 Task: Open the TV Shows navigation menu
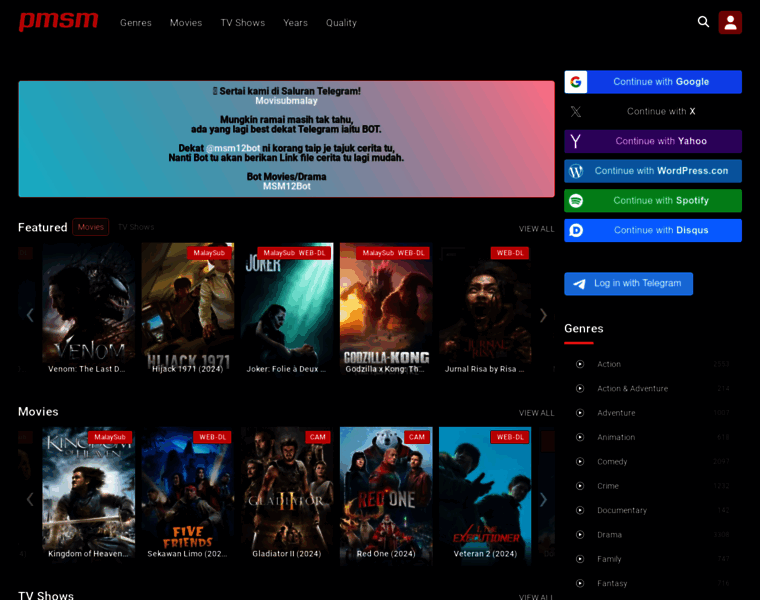pos(243,23)
